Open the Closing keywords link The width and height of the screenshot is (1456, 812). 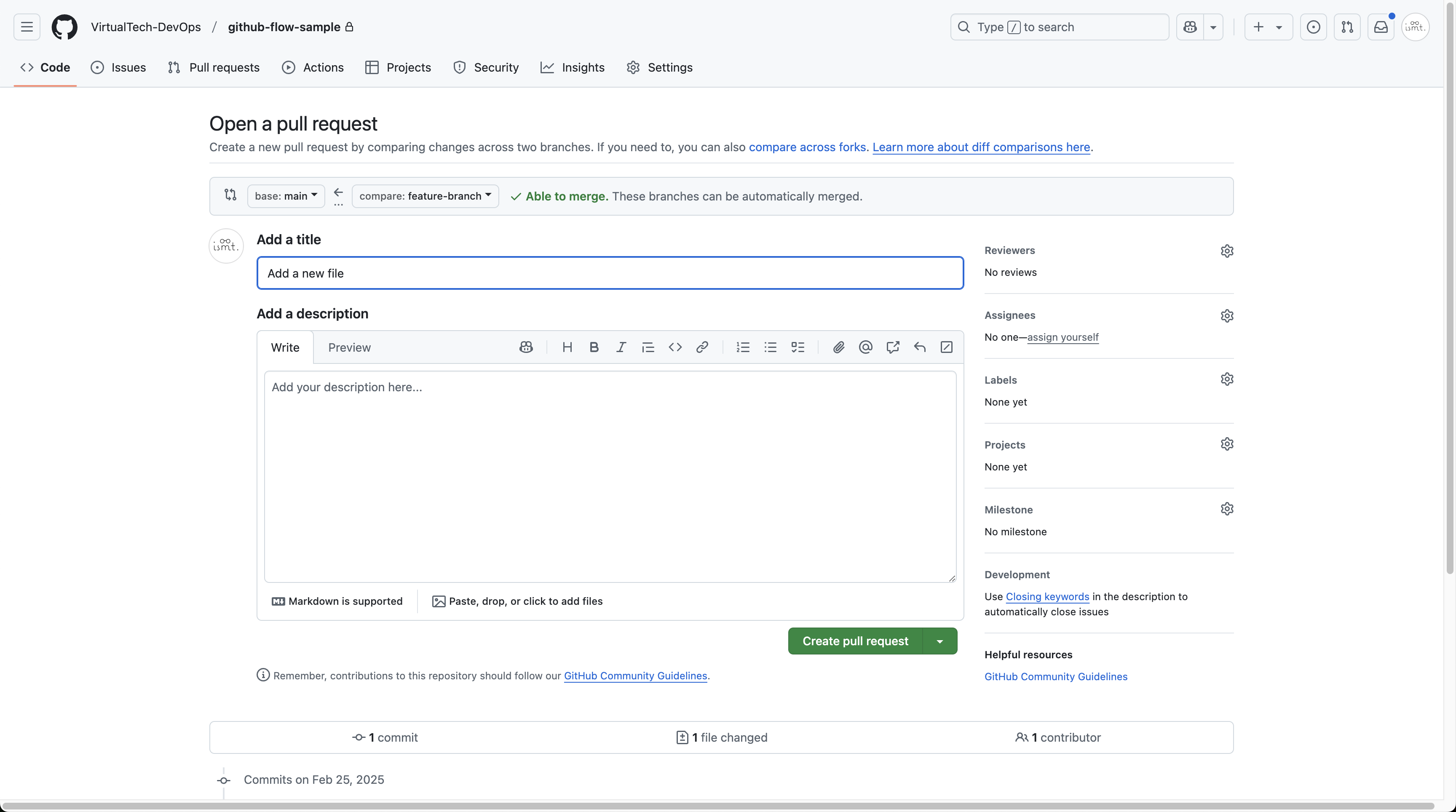coord(1047,597)
